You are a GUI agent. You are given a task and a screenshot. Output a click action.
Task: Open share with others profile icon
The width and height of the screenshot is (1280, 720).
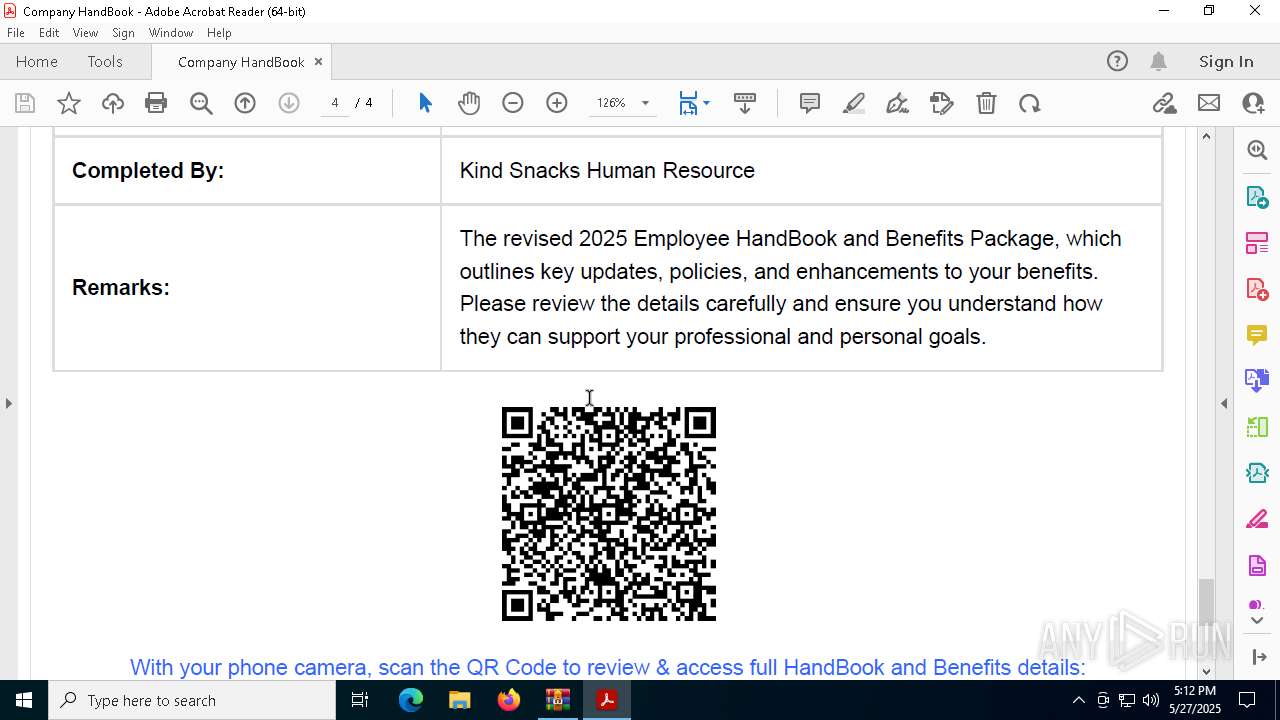tap(1253, 103)
